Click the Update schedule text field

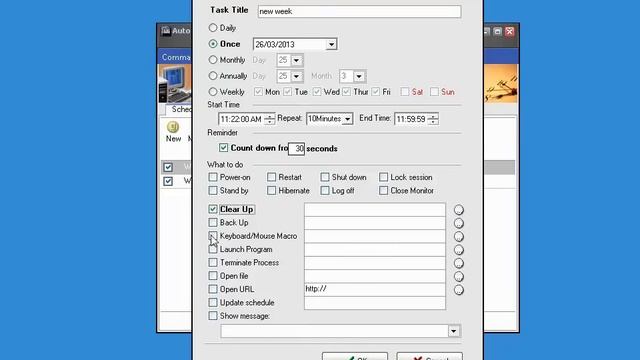pos(375,303)
